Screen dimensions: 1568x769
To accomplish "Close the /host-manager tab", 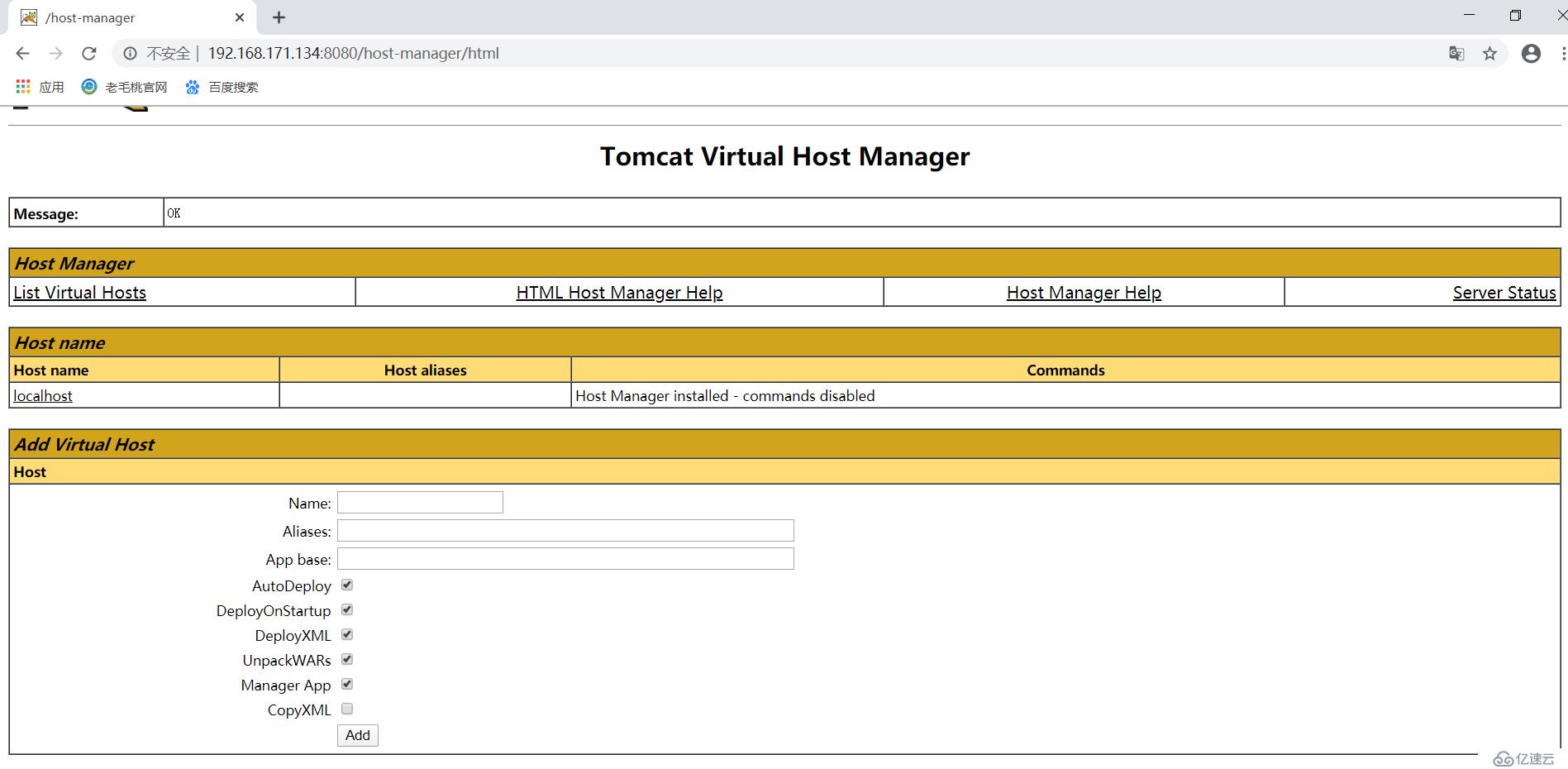I will (x=240, y=17).
